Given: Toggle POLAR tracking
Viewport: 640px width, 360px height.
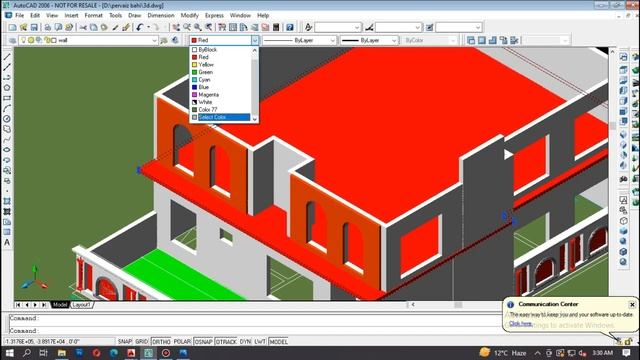Looking at the screenshot, I should tap(182, 342).
